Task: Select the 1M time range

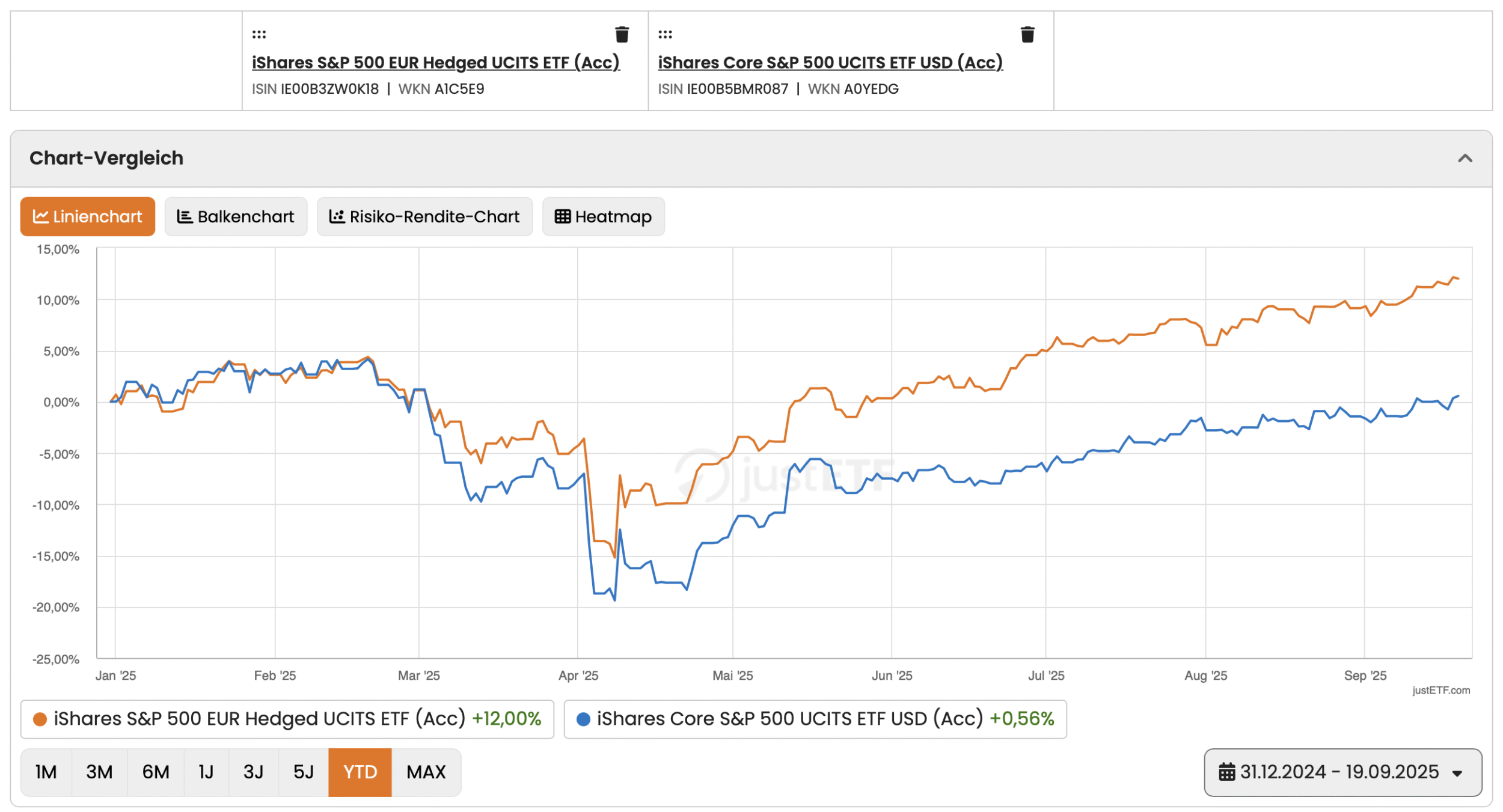Action: coord(46,772)
